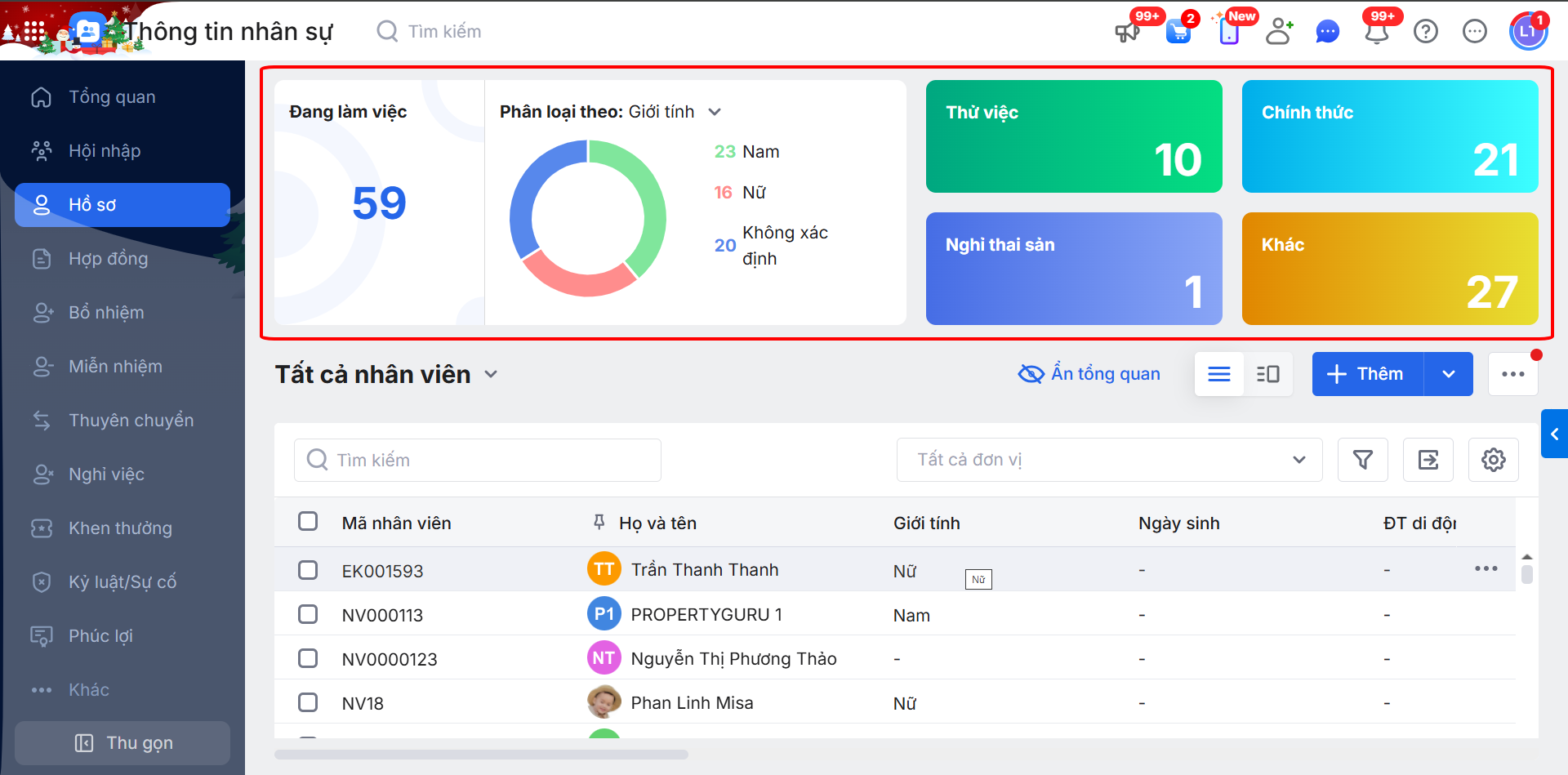Open the notifications bell
The width and height of the screenshot is (1568, 775).
point(1377,32)
